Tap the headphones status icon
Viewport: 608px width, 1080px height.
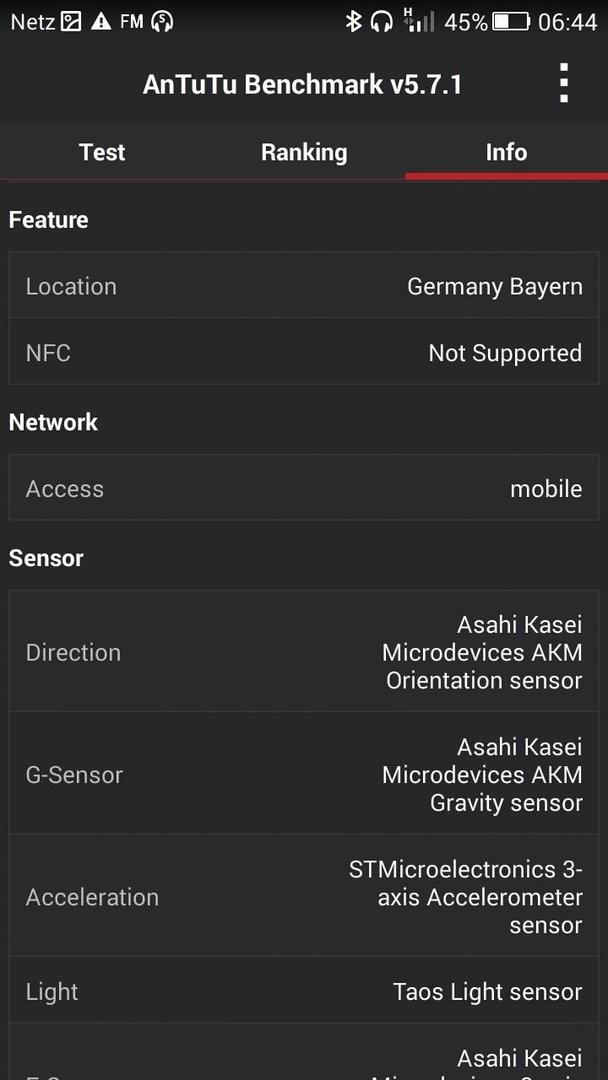click(381, 22)
